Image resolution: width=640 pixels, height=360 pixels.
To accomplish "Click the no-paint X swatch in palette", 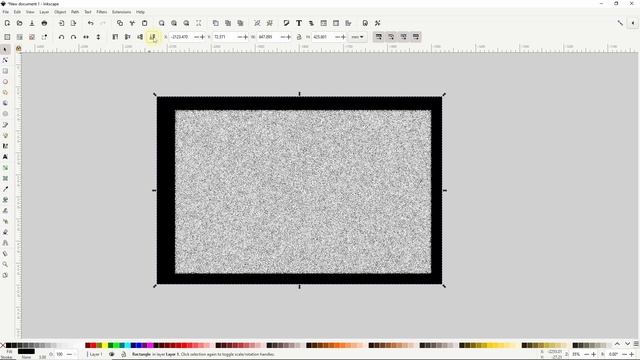I will 3,345.
